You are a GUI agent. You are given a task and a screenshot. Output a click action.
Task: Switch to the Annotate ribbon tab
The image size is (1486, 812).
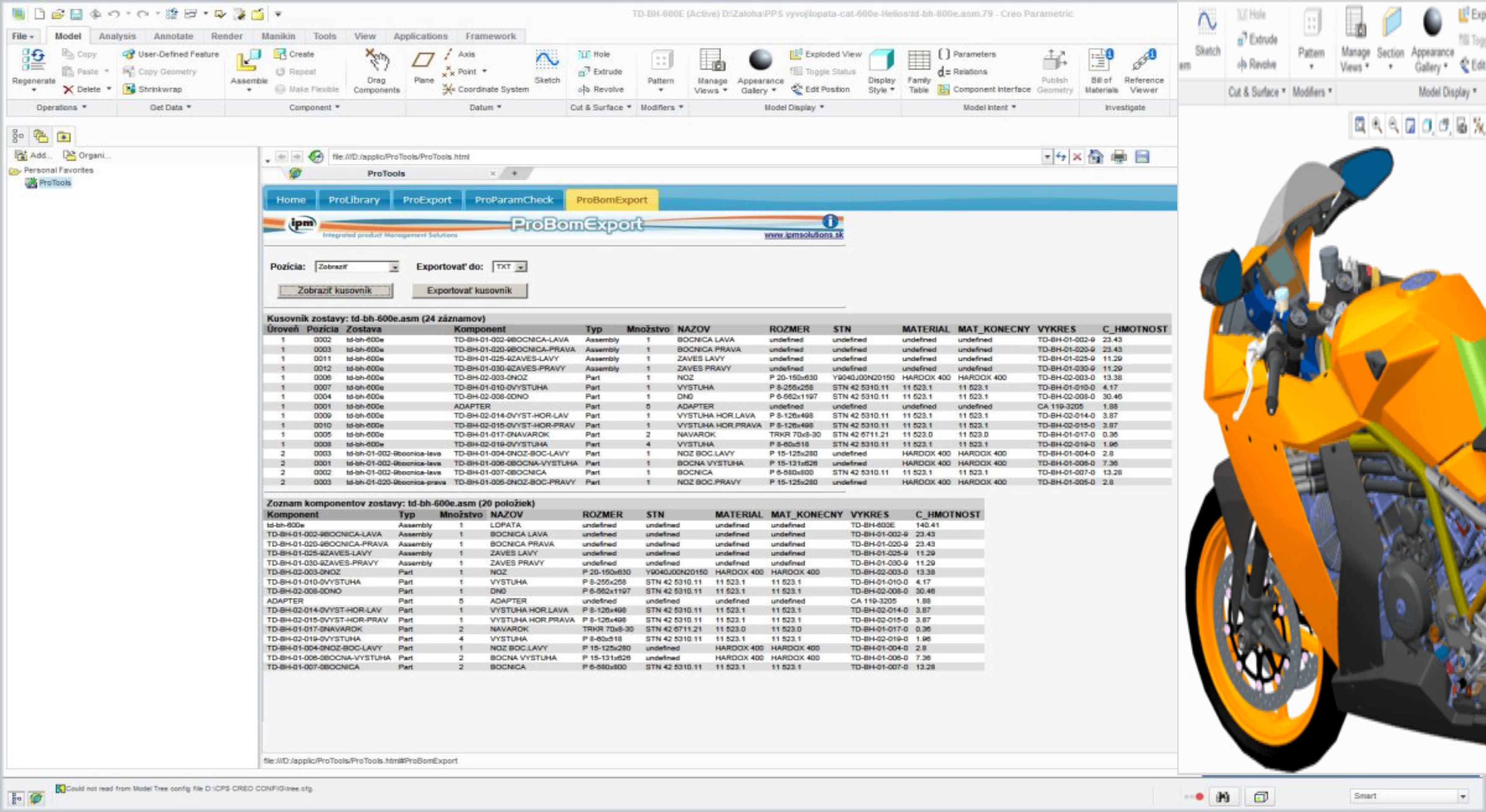(173, 36)
